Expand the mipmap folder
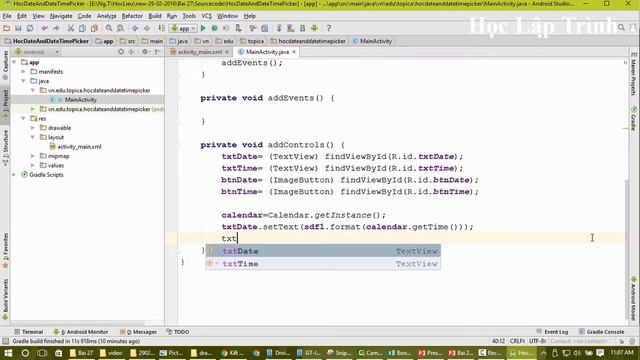This screenshot has height=360, width=640. point(33,156)
